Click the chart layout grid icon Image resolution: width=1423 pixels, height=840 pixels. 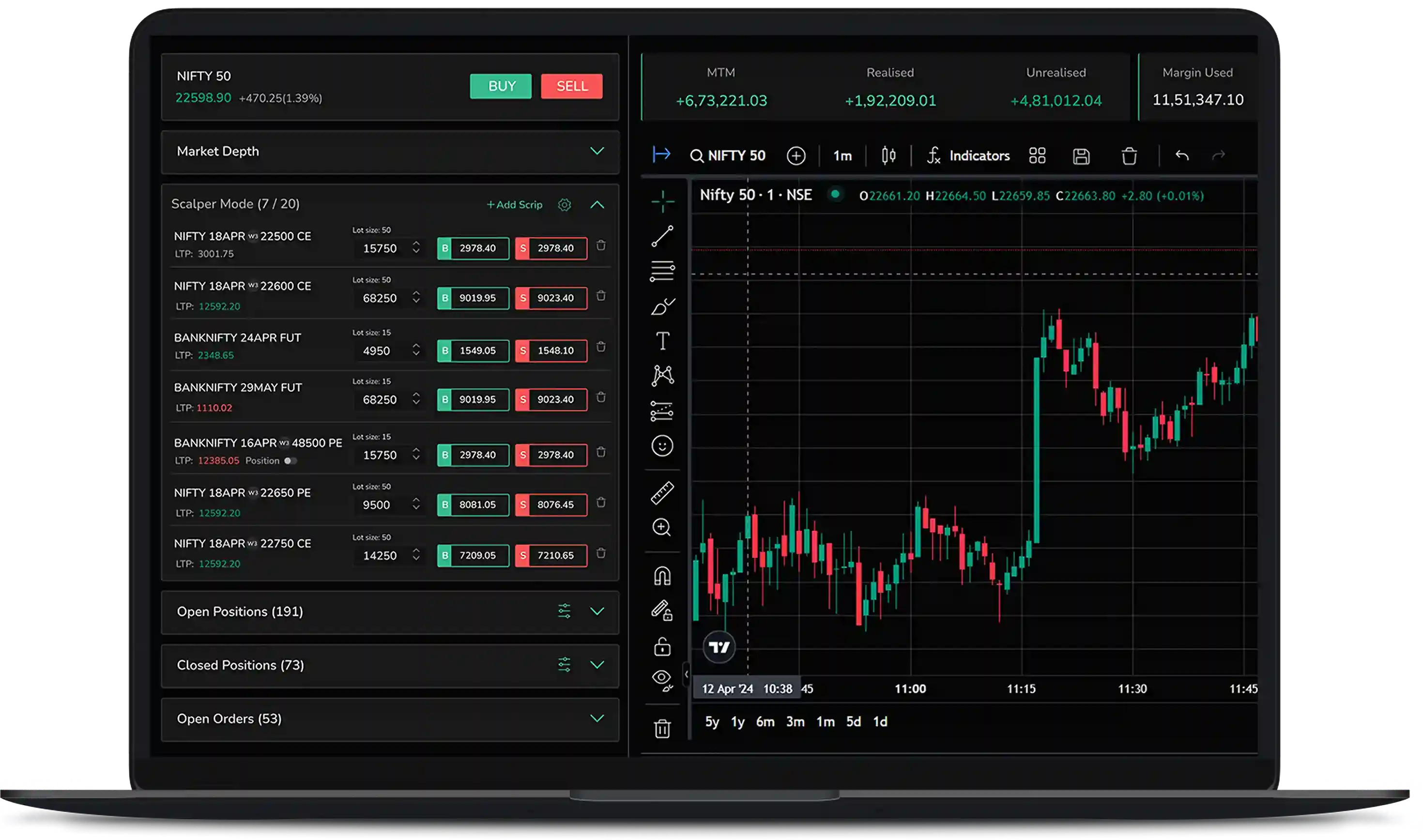(x=1037, y=156)
